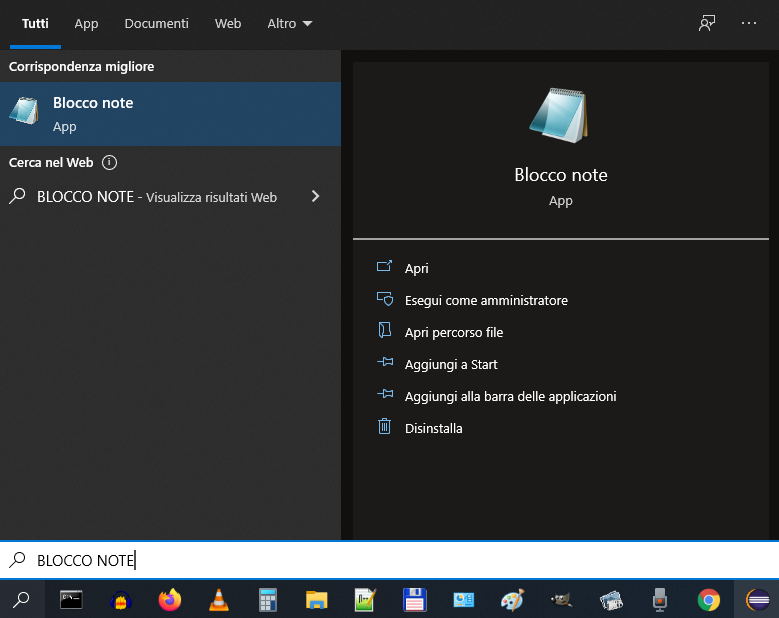
Task: Click Apri percorso file
Action: (x=454, y=332)
